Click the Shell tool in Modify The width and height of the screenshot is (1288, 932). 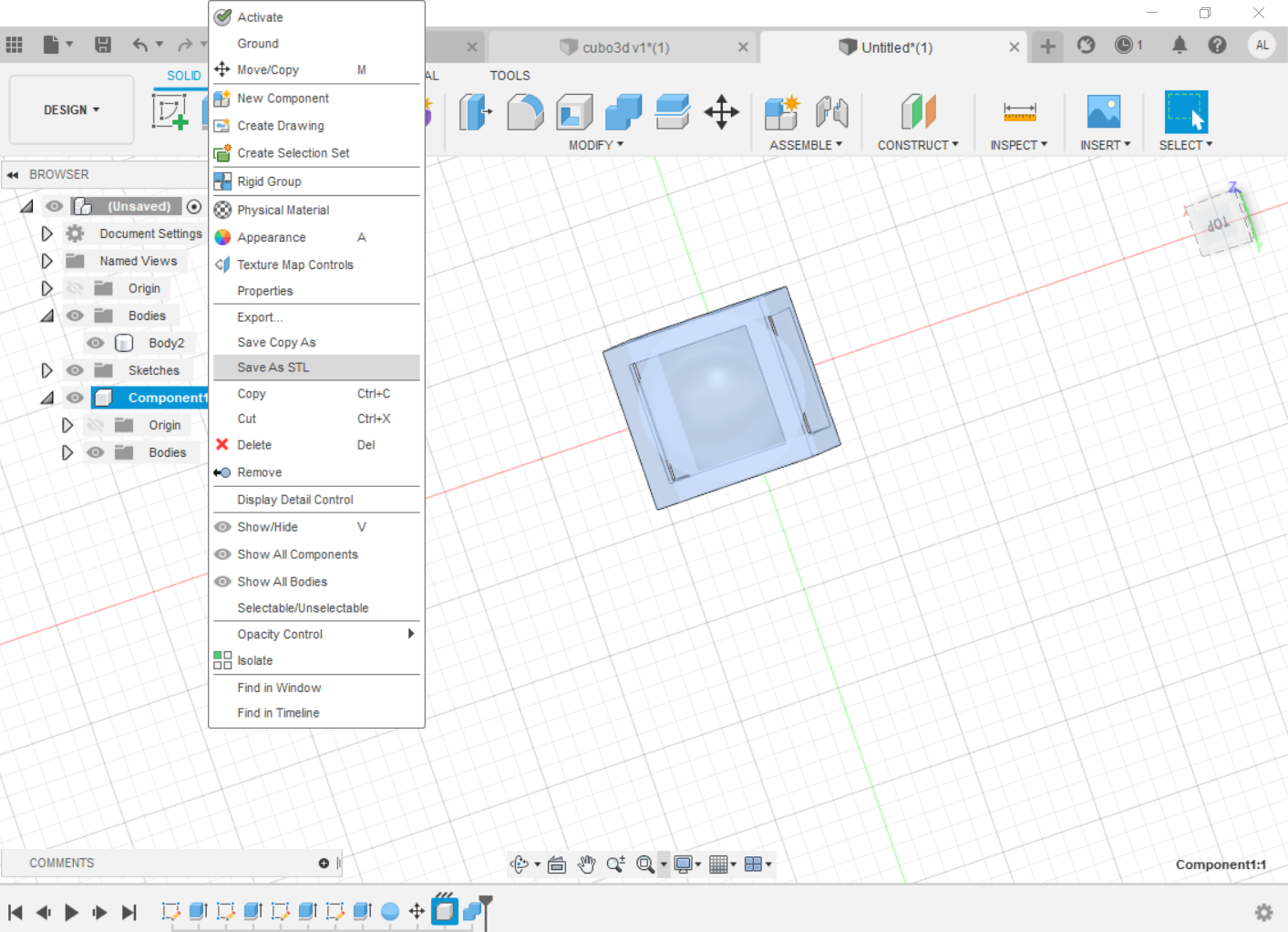574,113
